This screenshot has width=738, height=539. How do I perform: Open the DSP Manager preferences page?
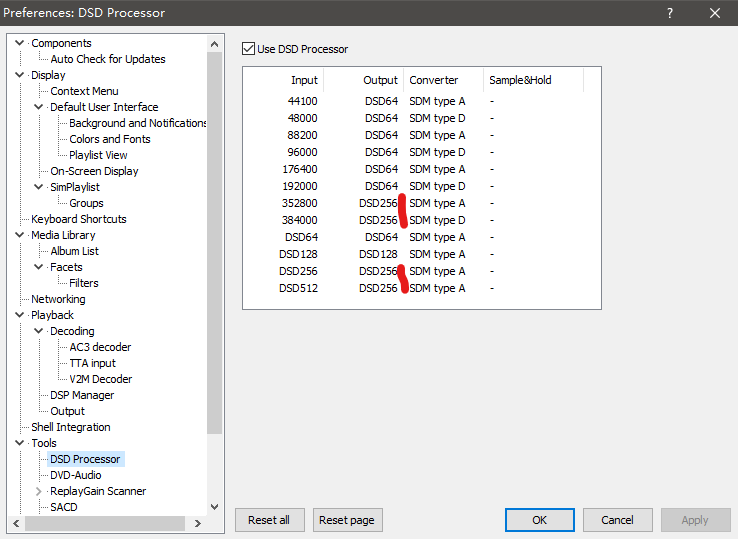(x=82, y=395)
